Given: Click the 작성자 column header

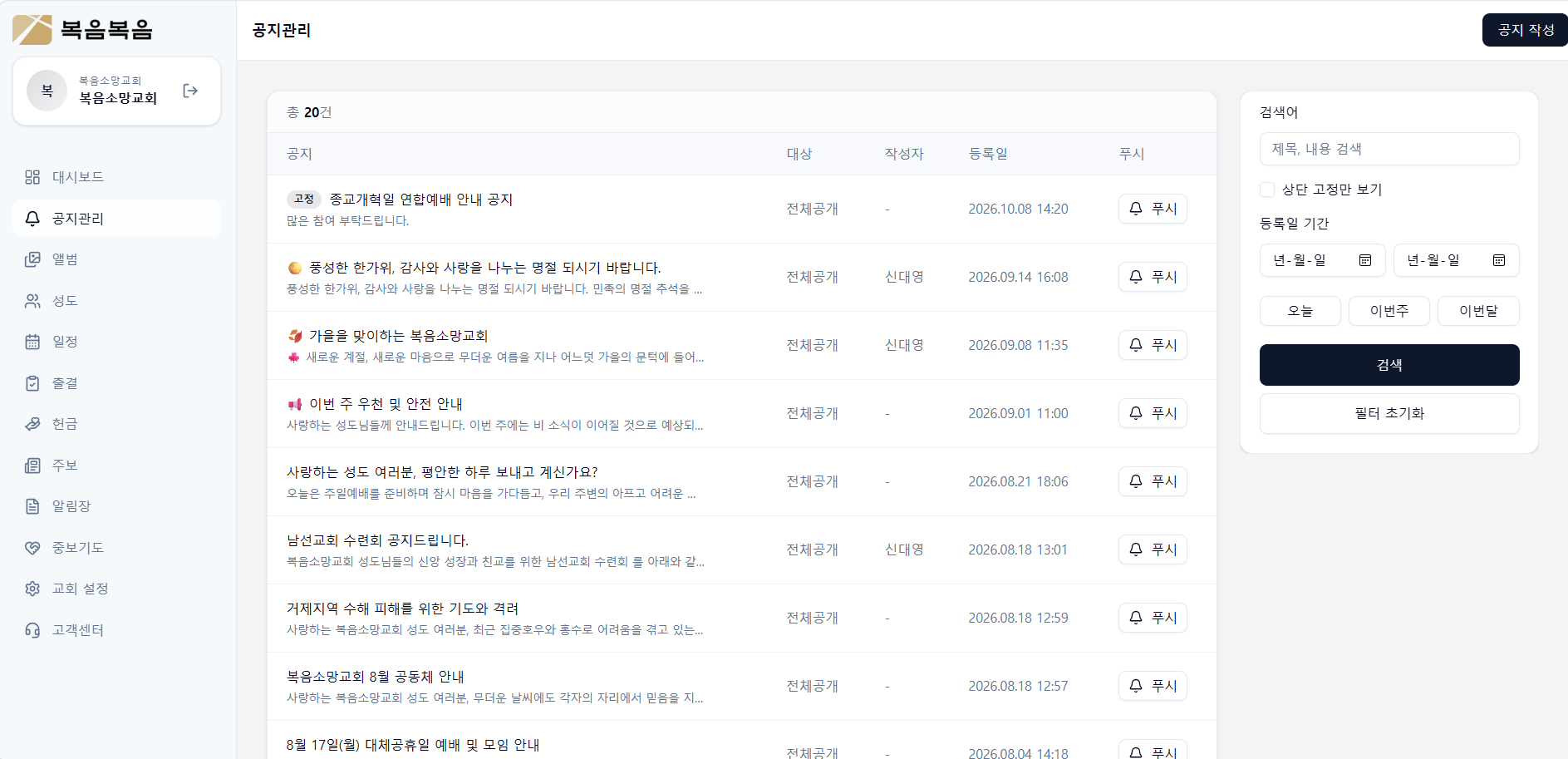Looking at the screenshot, I should (x=904, y=154).
